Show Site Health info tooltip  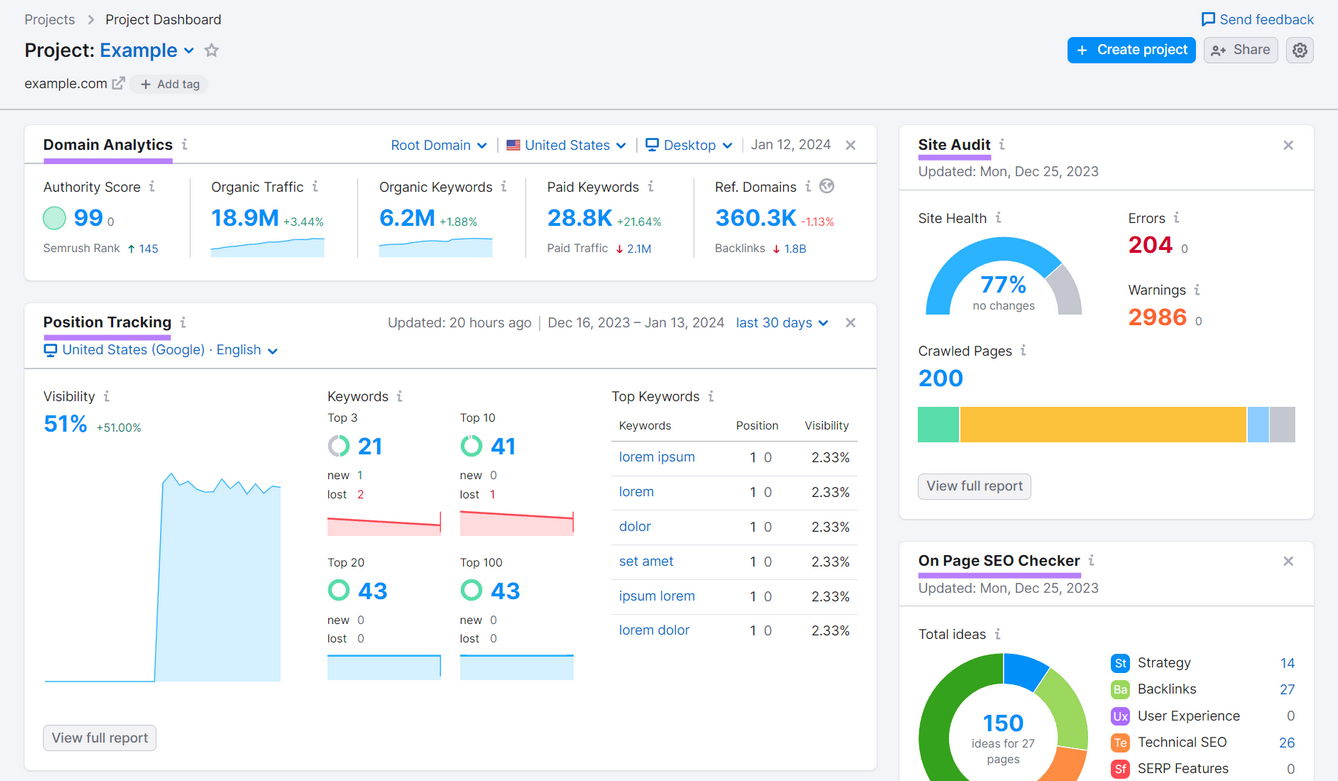[998, 218]
